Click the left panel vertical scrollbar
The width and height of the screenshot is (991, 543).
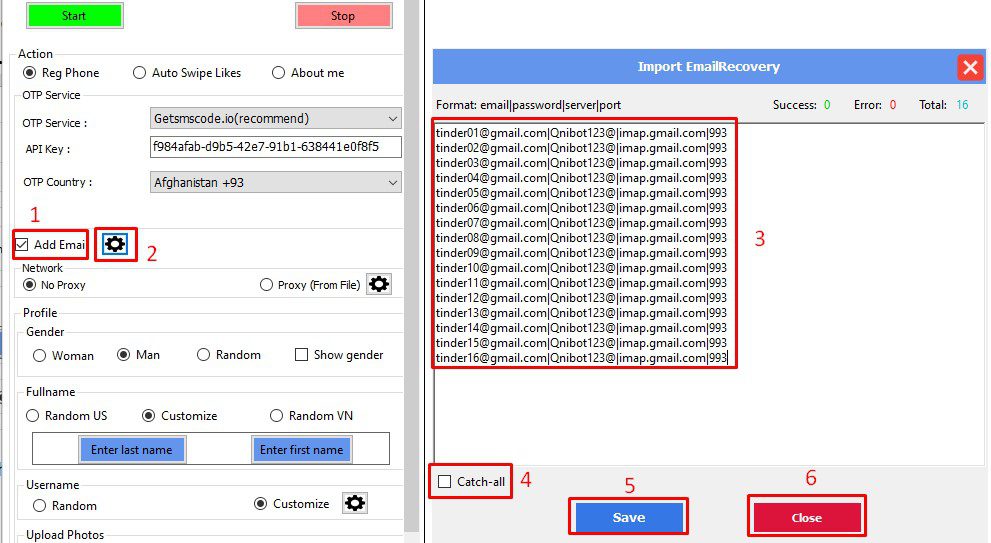point(411,265)
